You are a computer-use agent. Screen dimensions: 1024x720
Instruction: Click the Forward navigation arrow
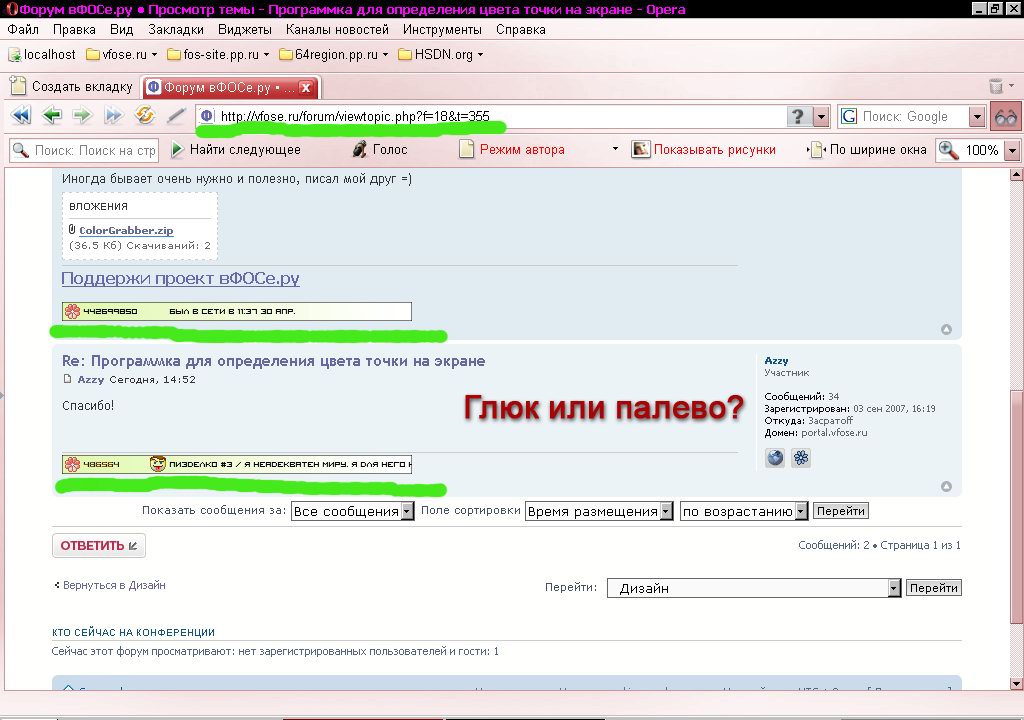click(x=82, y=116)
